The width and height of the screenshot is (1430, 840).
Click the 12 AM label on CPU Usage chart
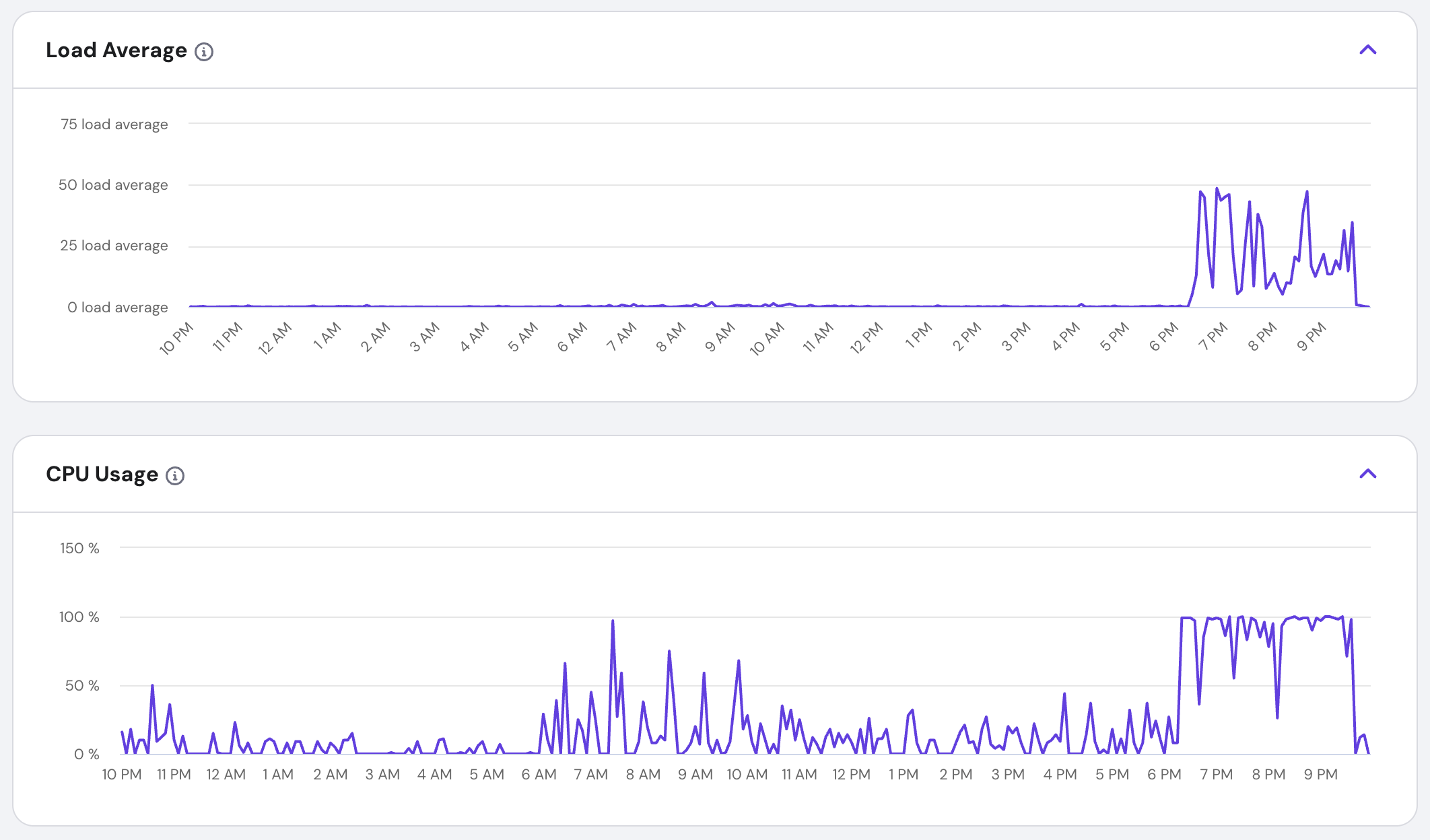click(x=226, y=775)
